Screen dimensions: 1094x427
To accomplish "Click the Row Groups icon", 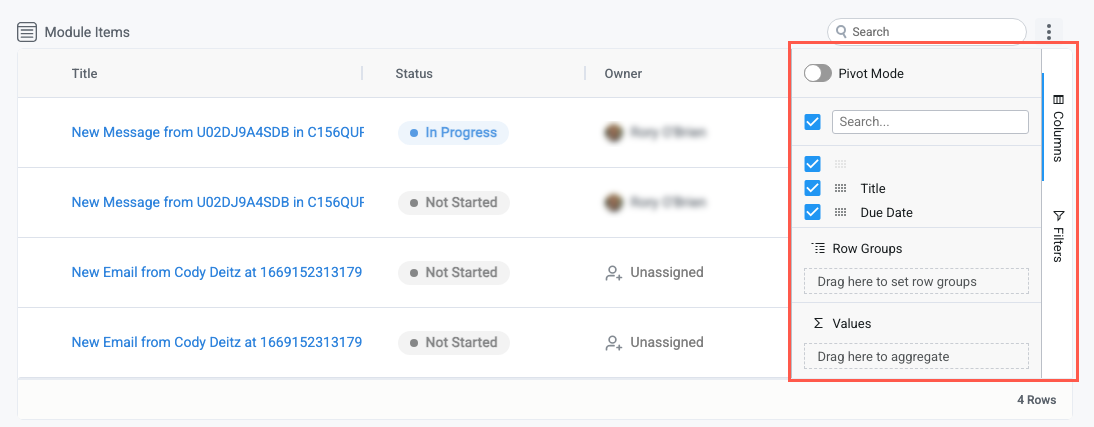I will coord(819,248).
